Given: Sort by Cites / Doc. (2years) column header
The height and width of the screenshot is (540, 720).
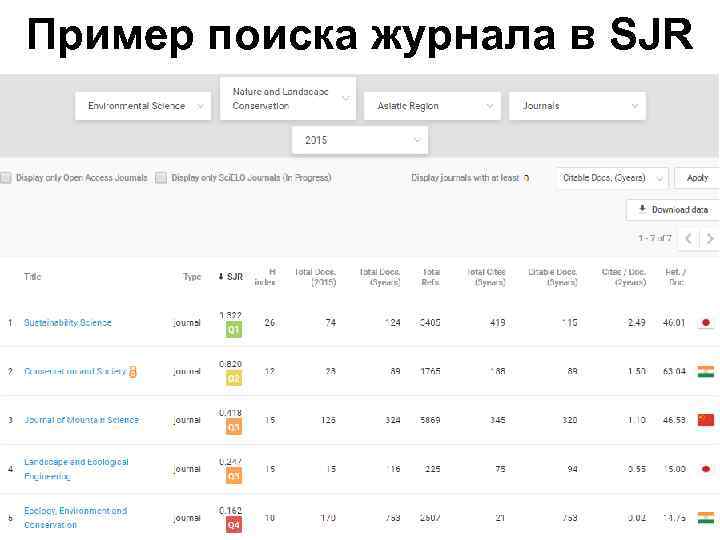Looking at the screenshot, I should [x=624, y=277].
